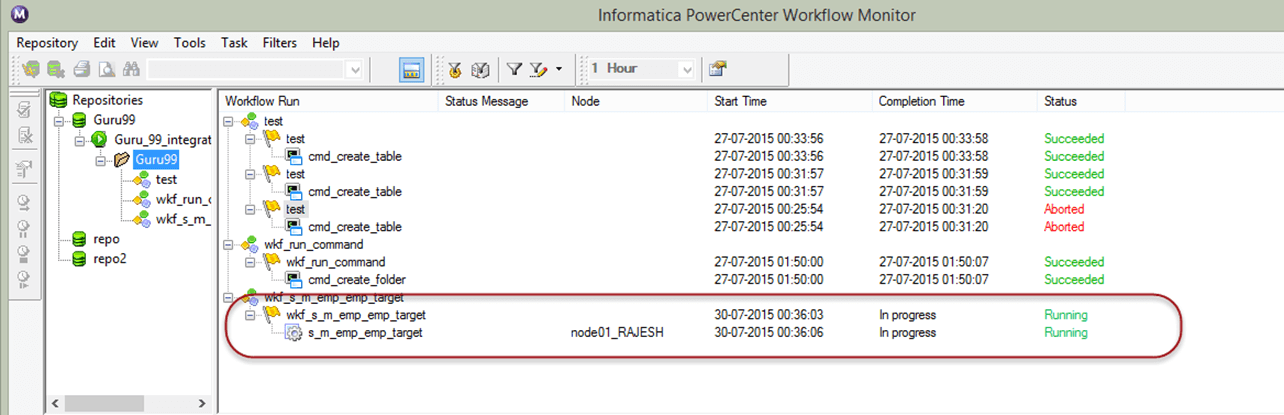Click the medal icon in toolbar
Viewport: 1284px width, 415px height.
click(x=455, y=69)
